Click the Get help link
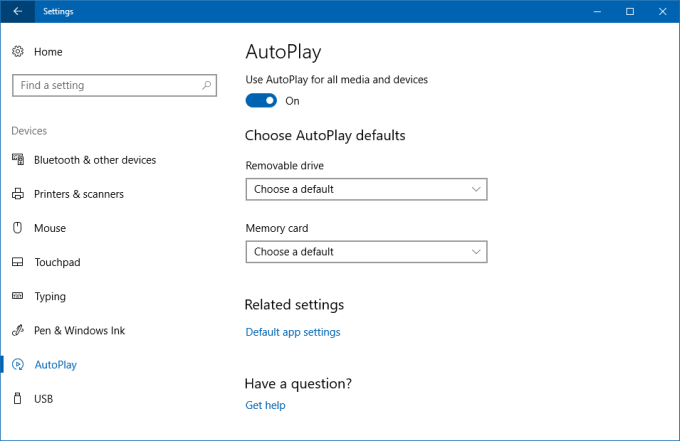This screenshot has height=441, width=680. [265, 405]
